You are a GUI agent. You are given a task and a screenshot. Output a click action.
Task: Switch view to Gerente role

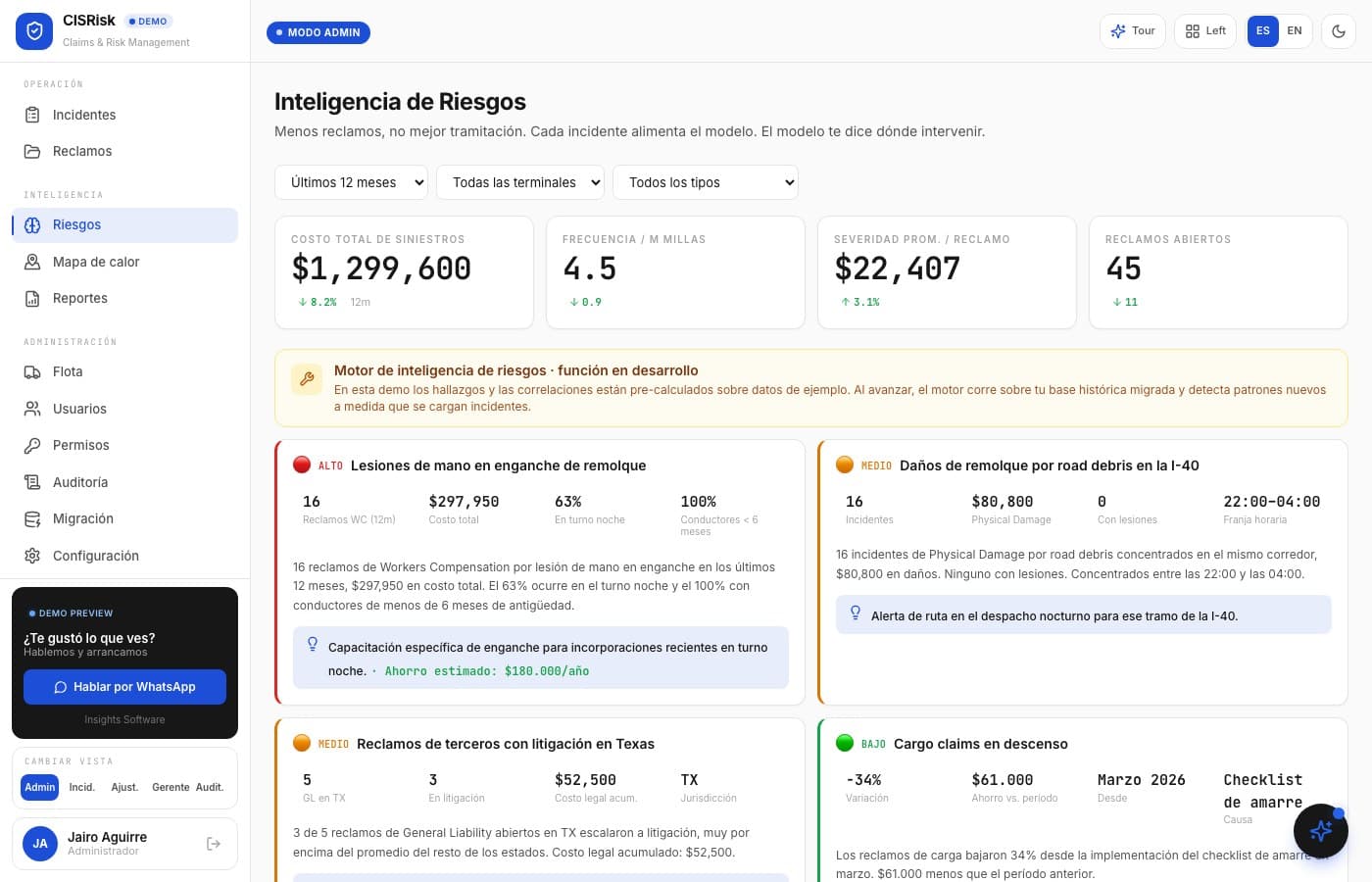click(171, 787)
